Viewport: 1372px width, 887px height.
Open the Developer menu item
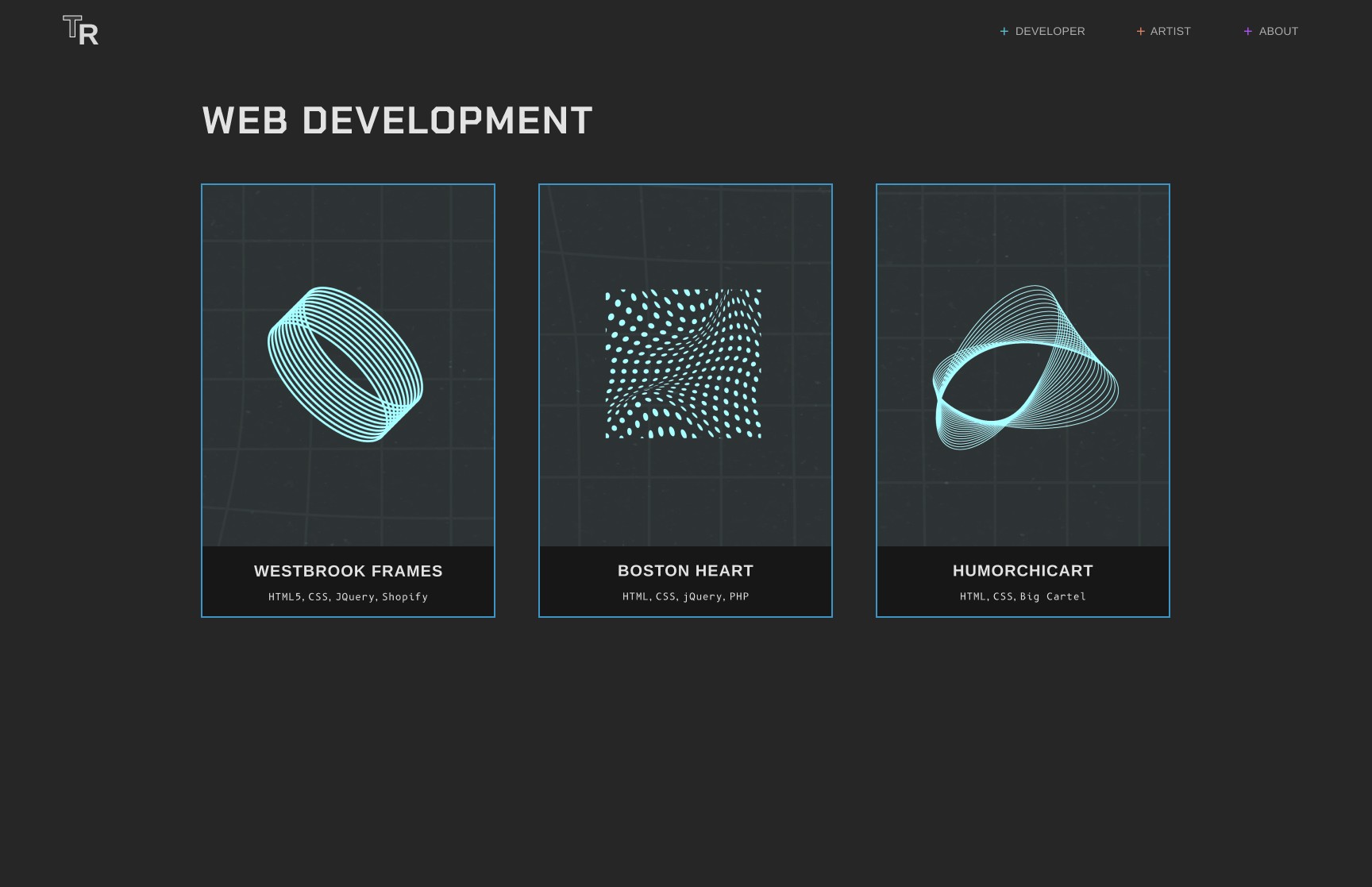[x=1050, y=31]
